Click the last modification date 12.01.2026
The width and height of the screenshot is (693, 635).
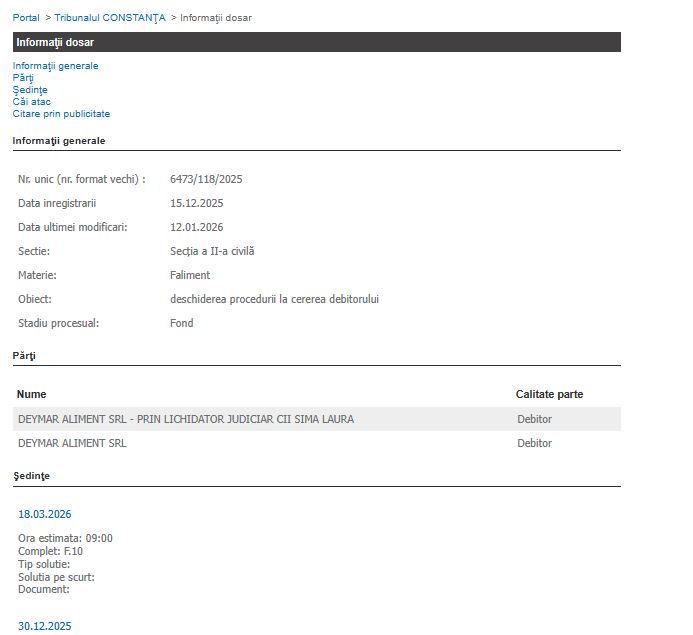click(x=197, y=228)
